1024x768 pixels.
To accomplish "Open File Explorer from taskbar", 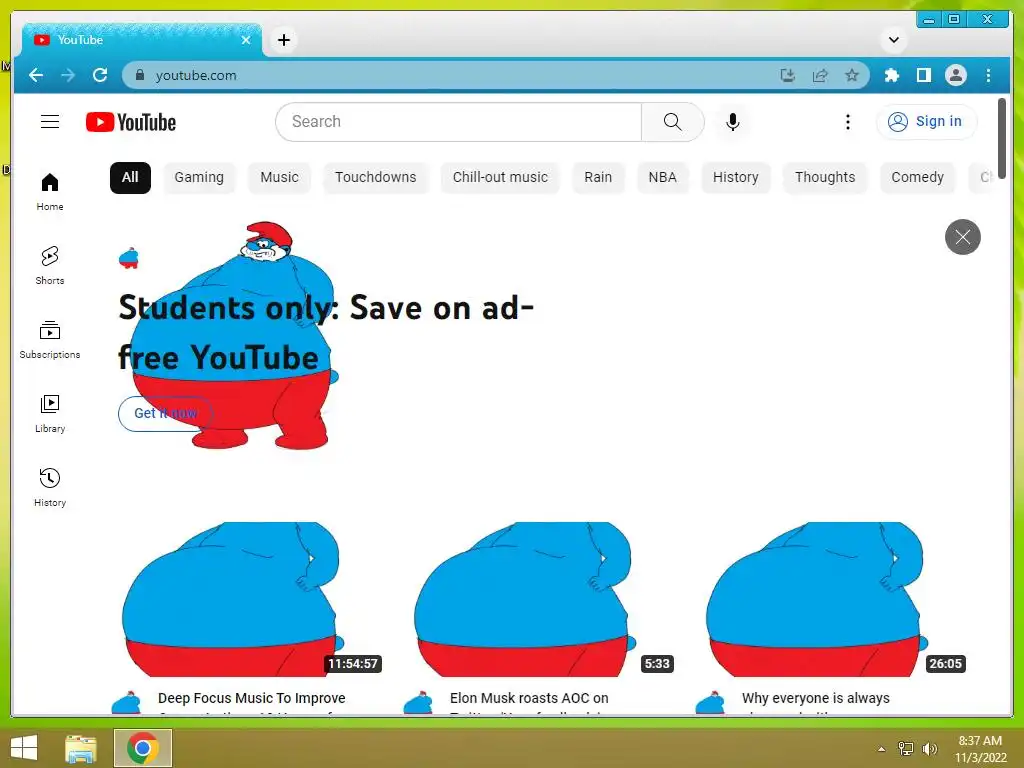I will tap(81, 748).
